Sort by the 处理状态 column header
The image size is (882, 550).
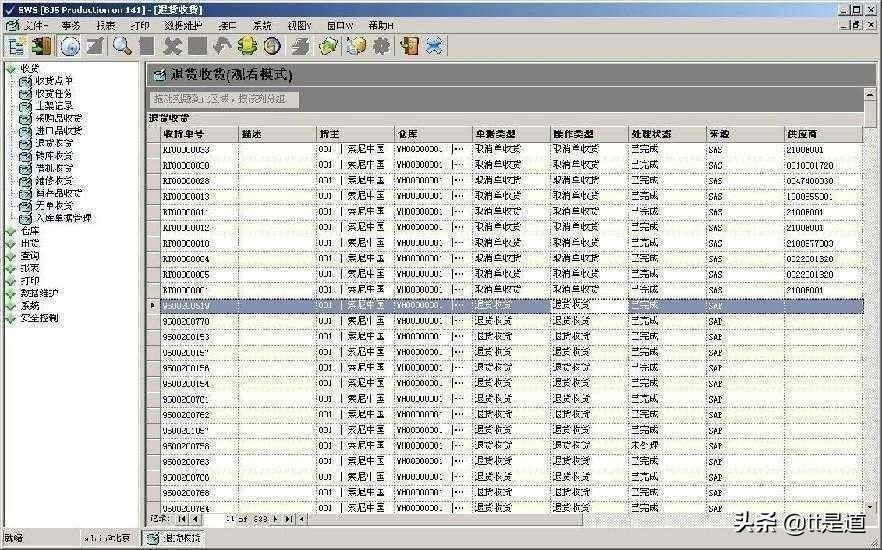coord(667,134)
